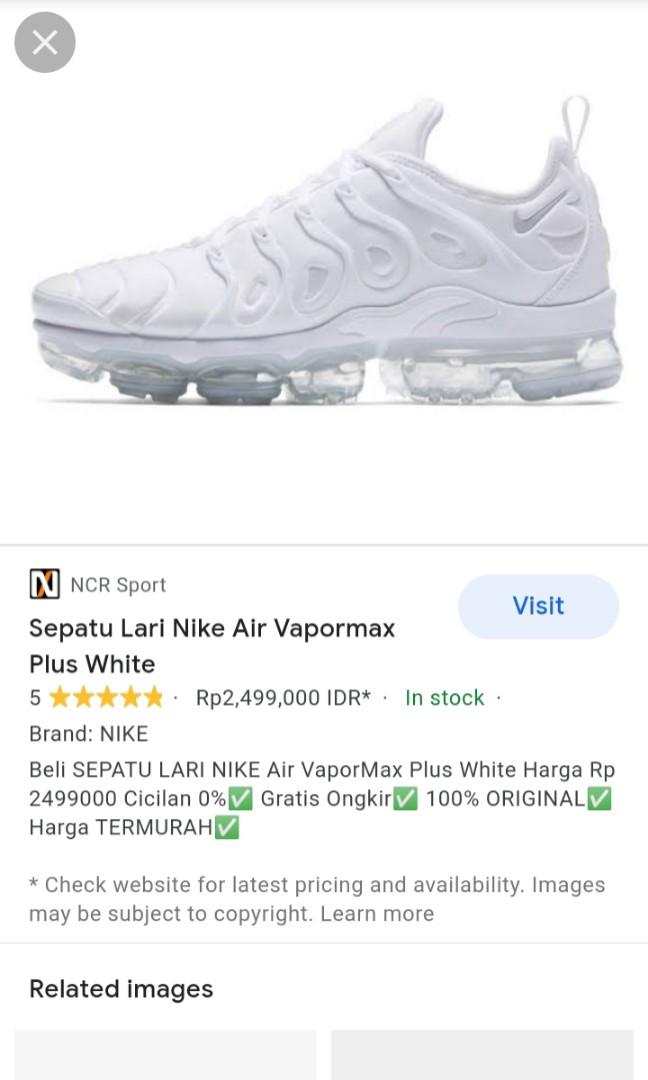Image resolution: width=648 pixels, height=1080 pixels.
Task: Click the rating number 5
Action: [x=35, y=698]
